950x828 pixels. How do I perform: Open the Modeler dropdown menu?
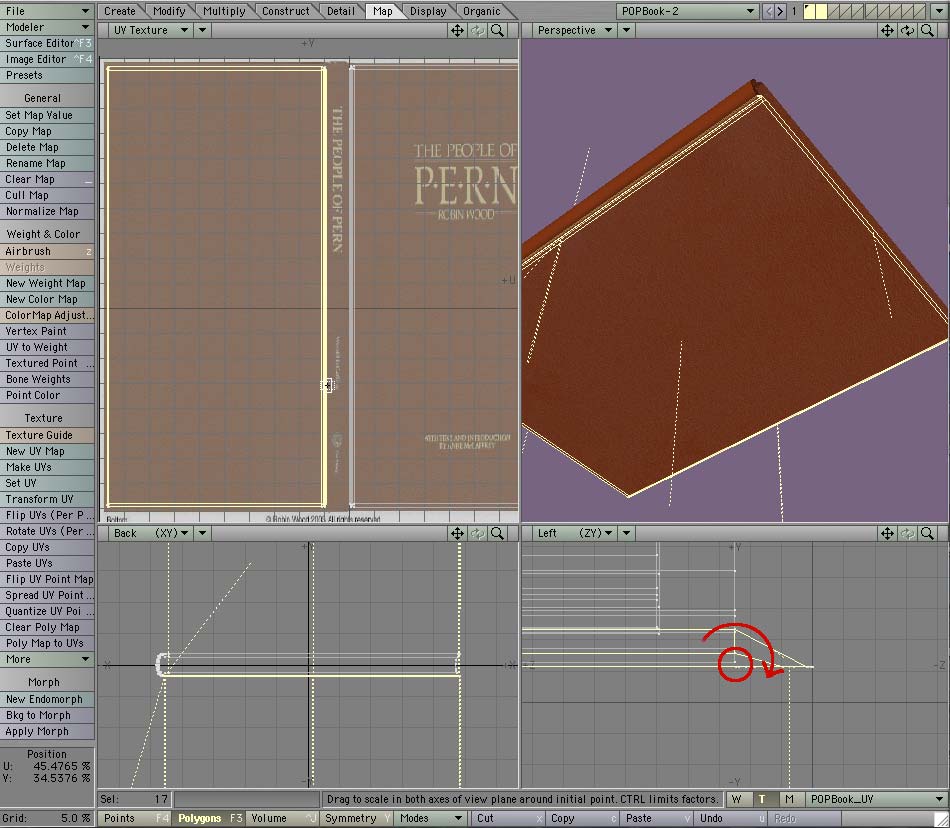(x=47, y=27)
